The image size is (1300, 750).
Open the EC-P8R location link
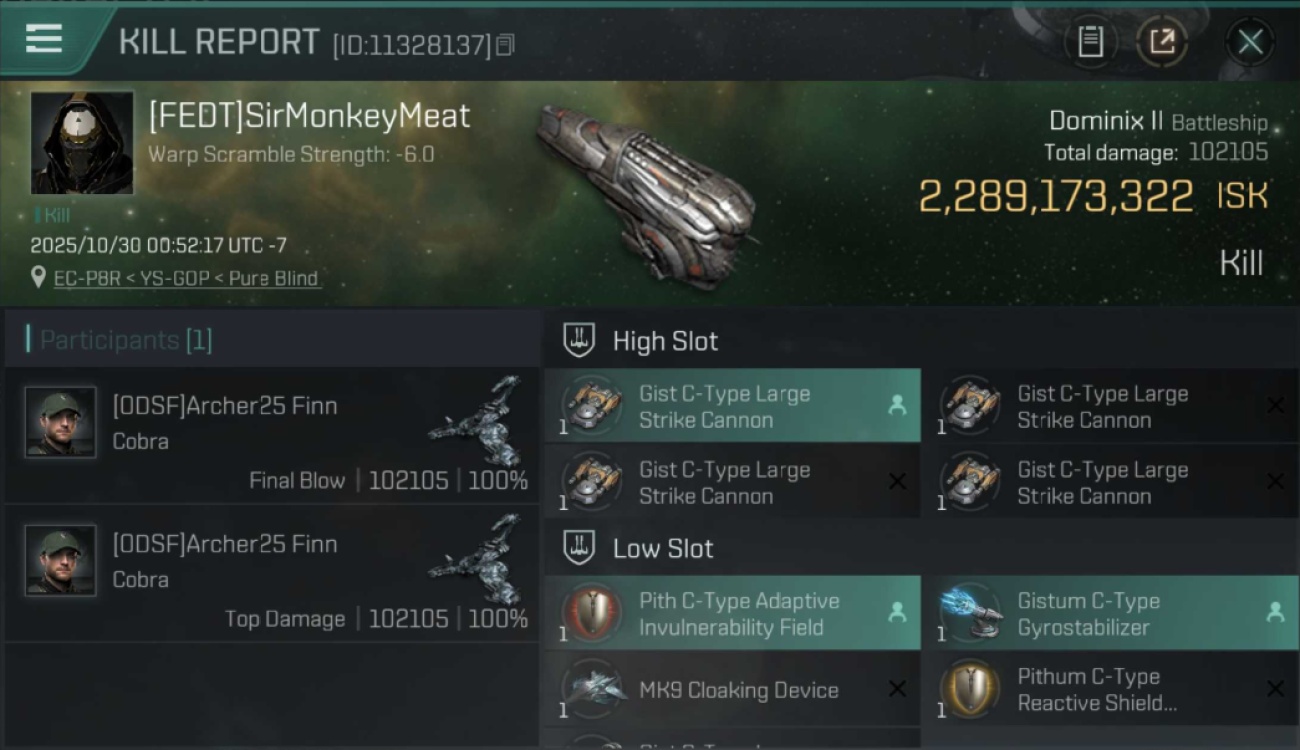point(187,278)
